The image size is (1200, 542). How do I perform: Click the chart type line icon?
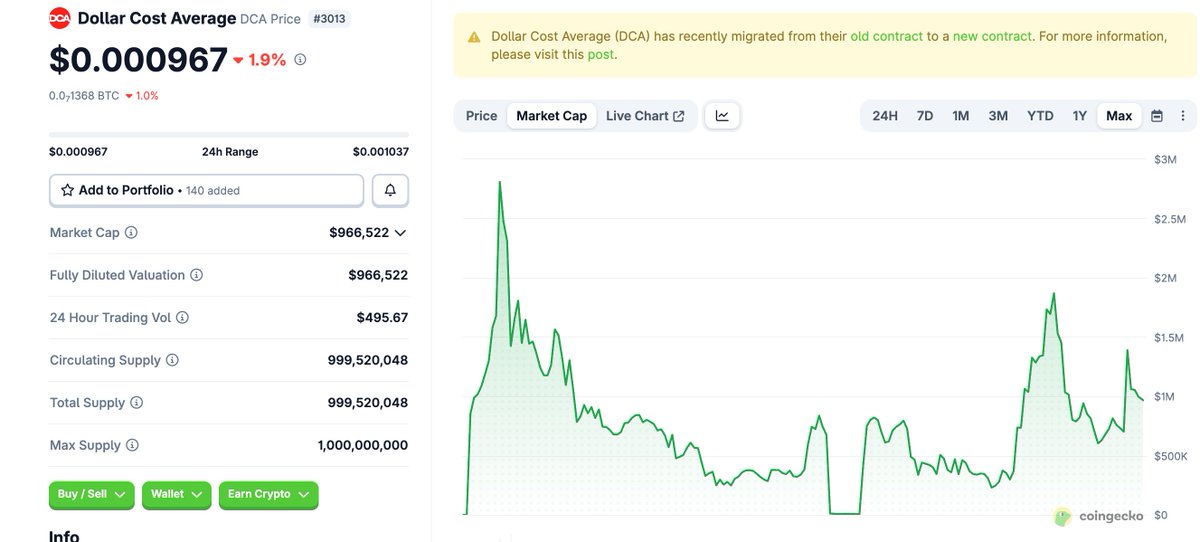pyautogui.click(x=722, y=116)
